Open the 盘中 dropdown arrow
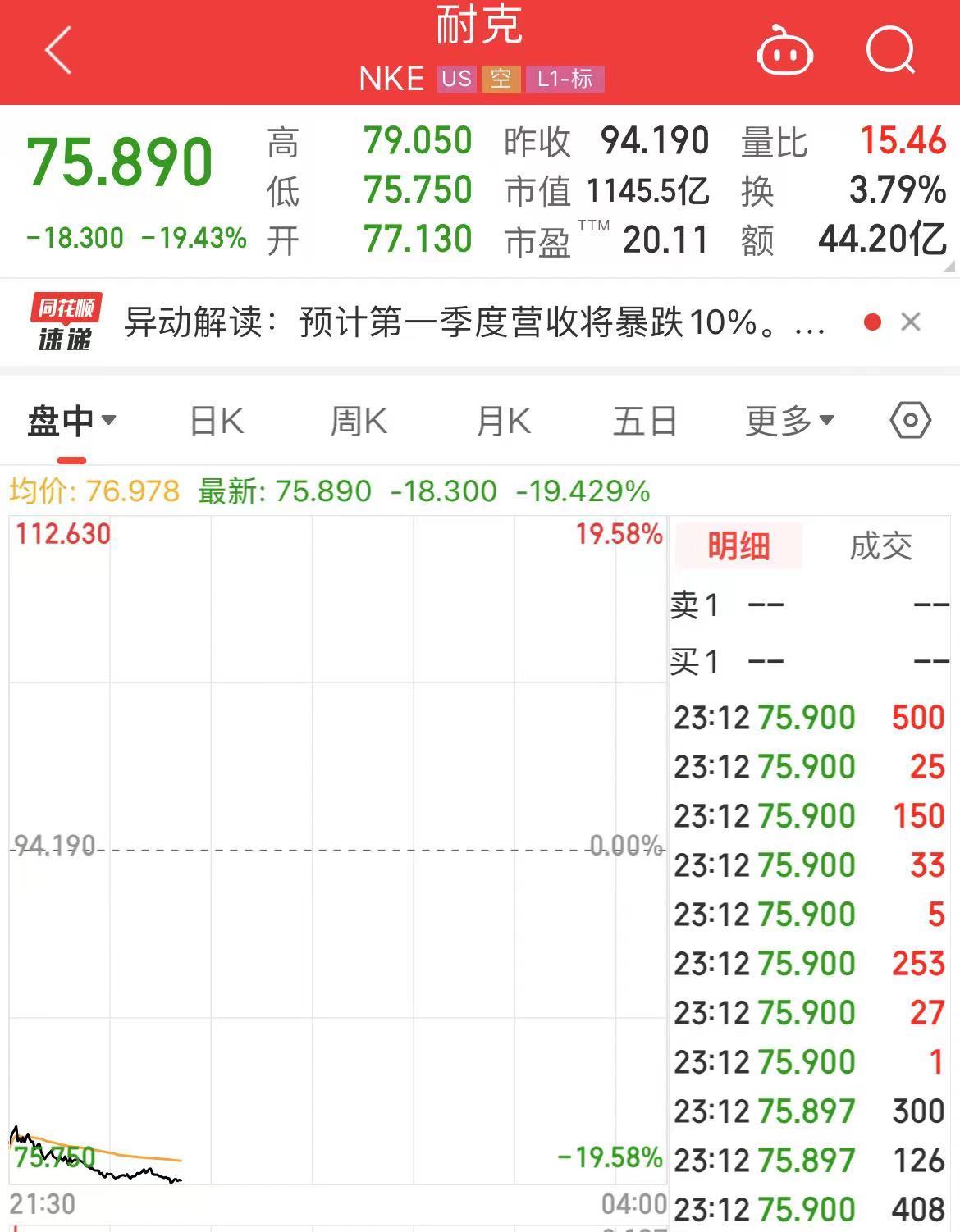The height and width of the screenshot is (1232, 960). pyautogui.click(x=107, y=422)
